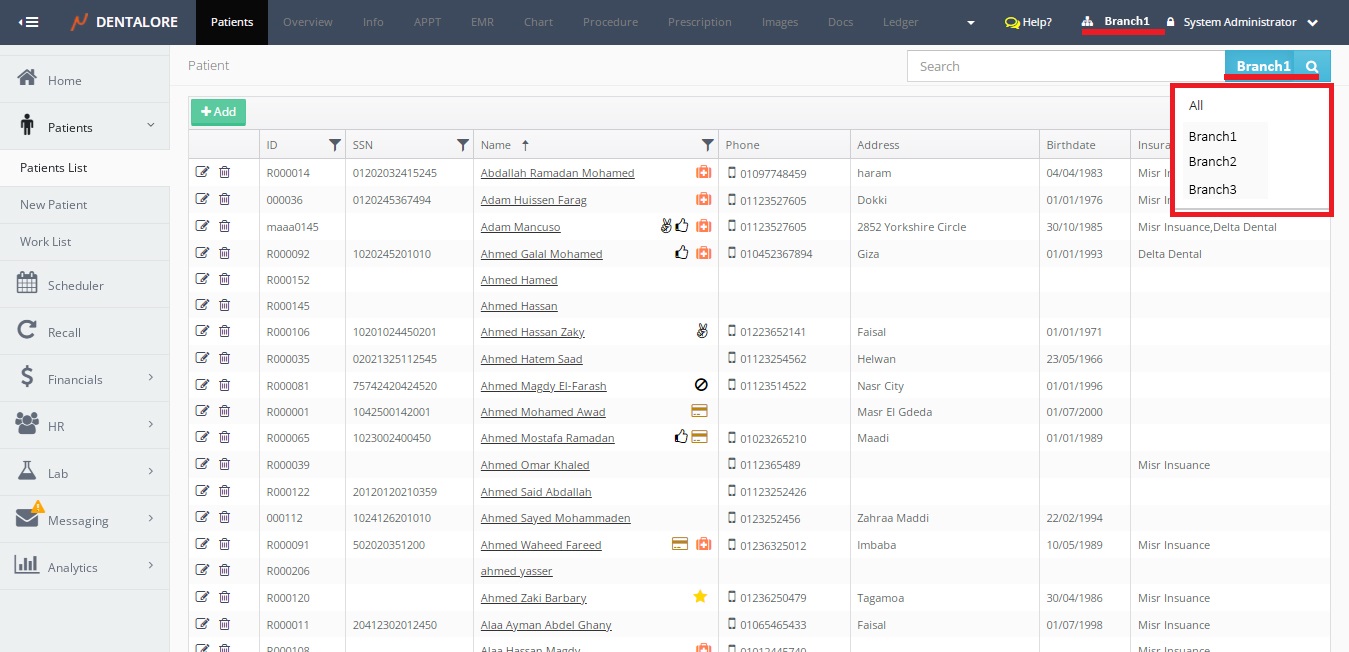Collapse sidebar with the top-left arrow icon
Screen dimensions: 1349x652
click(x=29, y=22)
